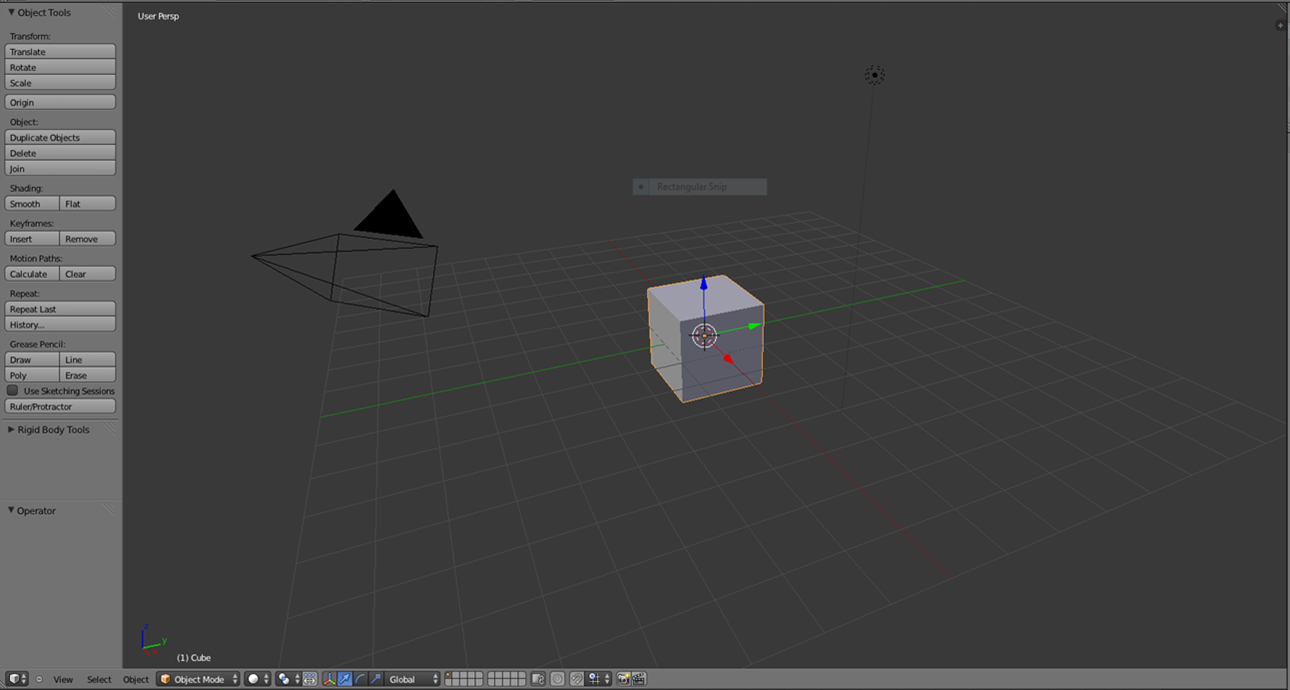Select the scale manipulator icon

376,679
